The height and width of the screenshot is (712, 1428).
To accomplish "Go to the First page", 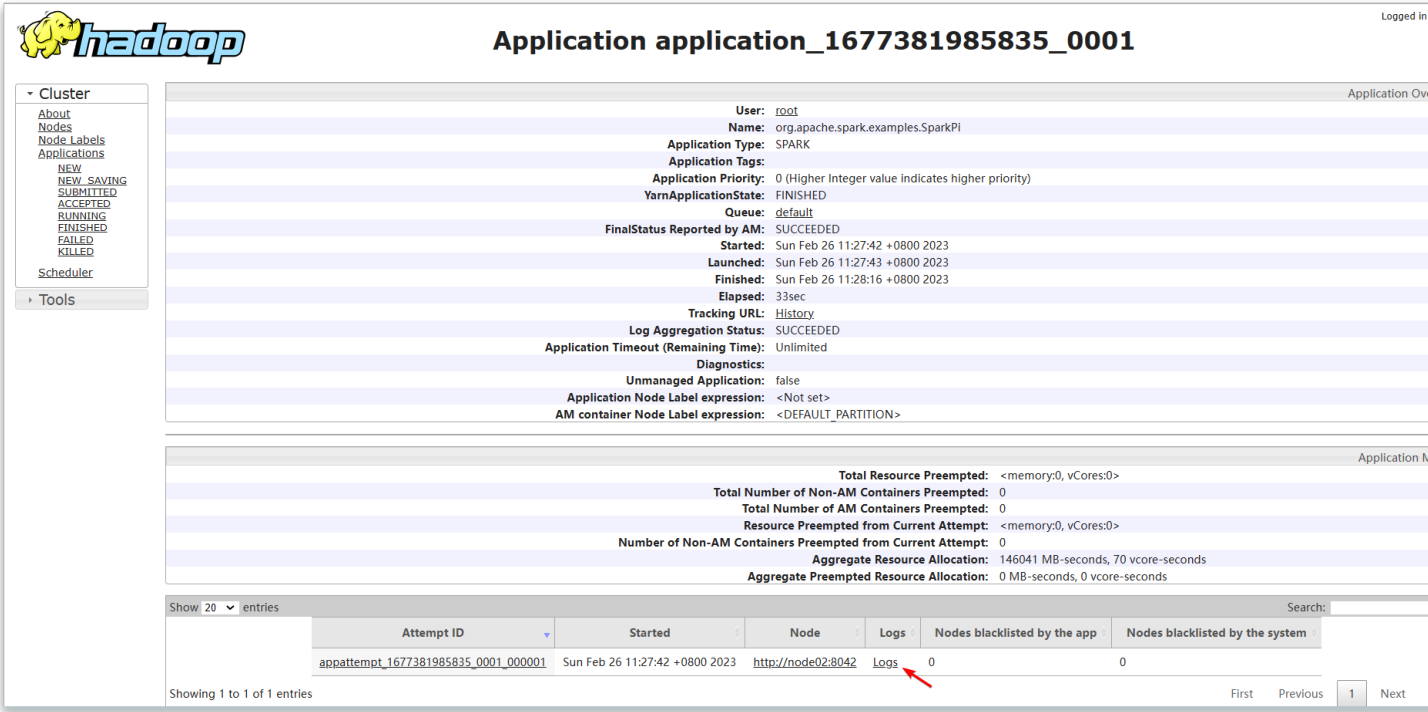I will pyautogui.click(x=1242, y=693).
